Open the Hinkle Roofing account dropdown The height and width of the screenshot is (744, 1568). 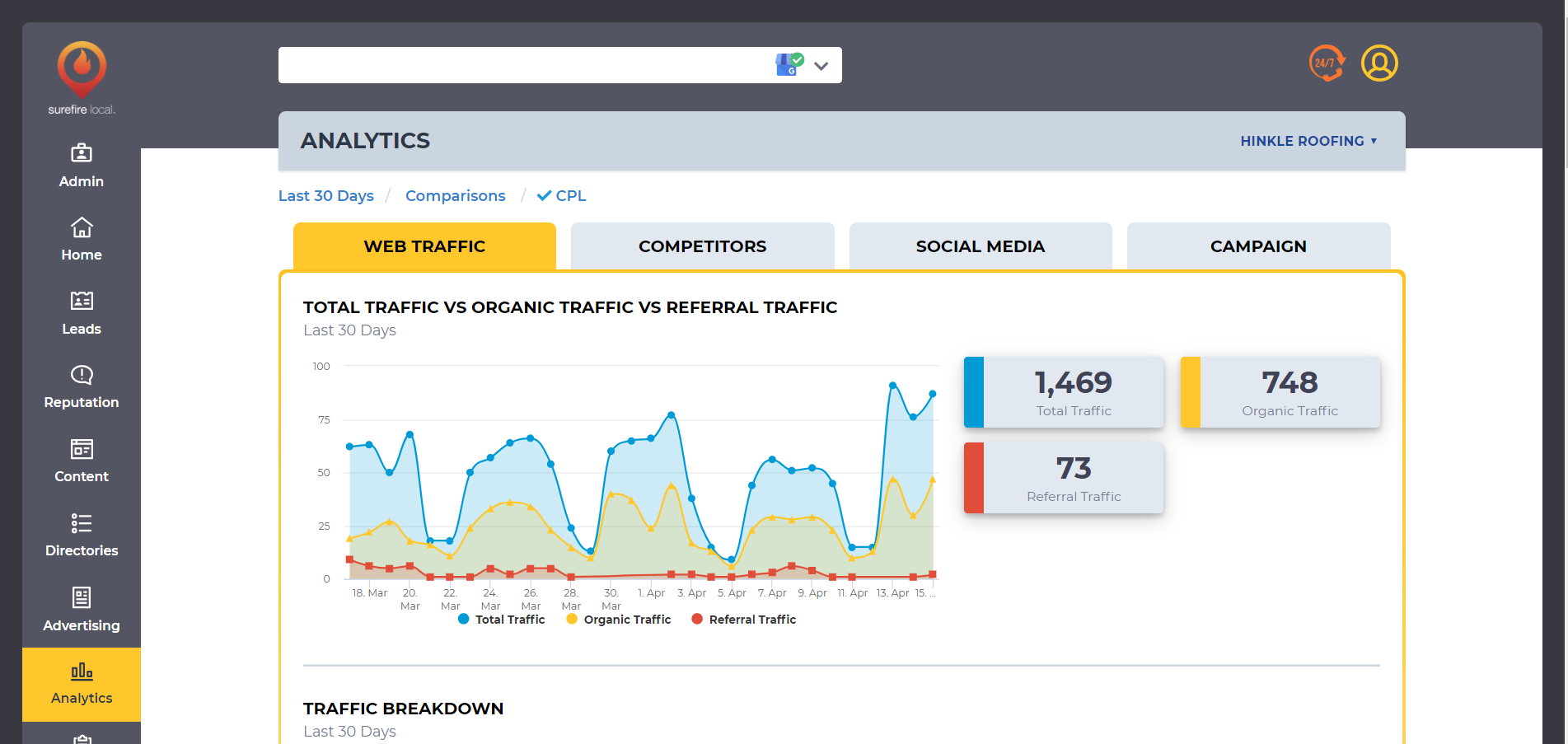[1308, 141]
